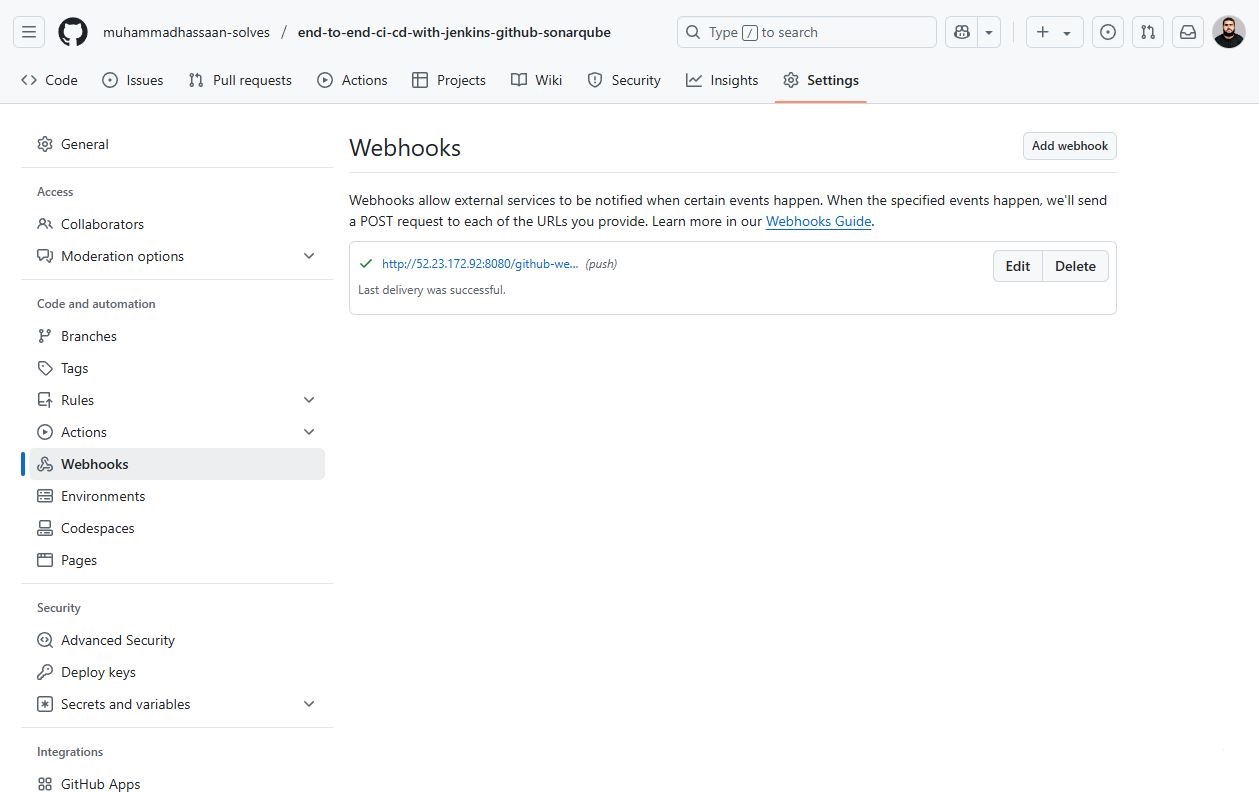Click the Edit webhook button
The height and width of the screenshot is (792, 1259).
coord(1018,266)
